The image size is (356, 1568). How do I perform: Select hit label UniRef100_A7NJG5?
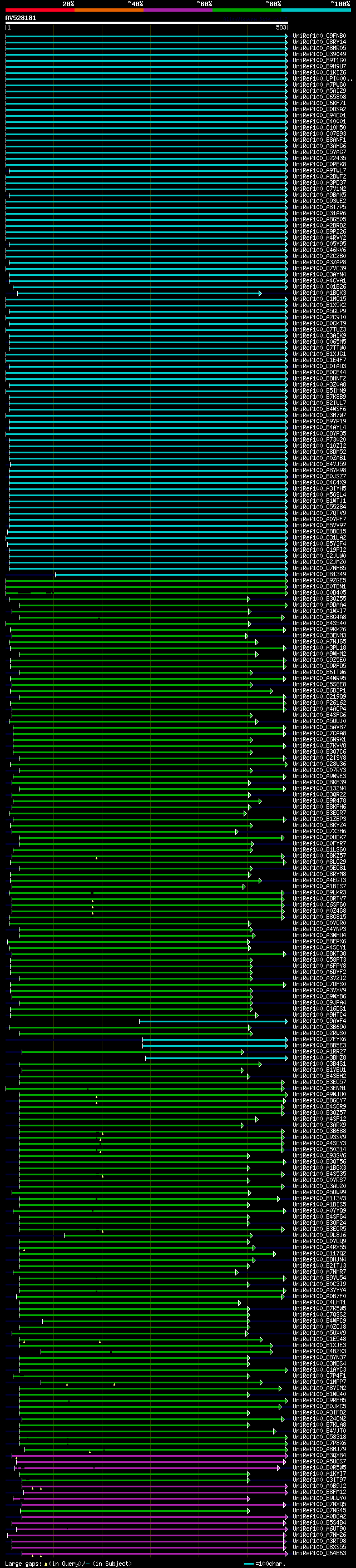(x=319, y=641)
